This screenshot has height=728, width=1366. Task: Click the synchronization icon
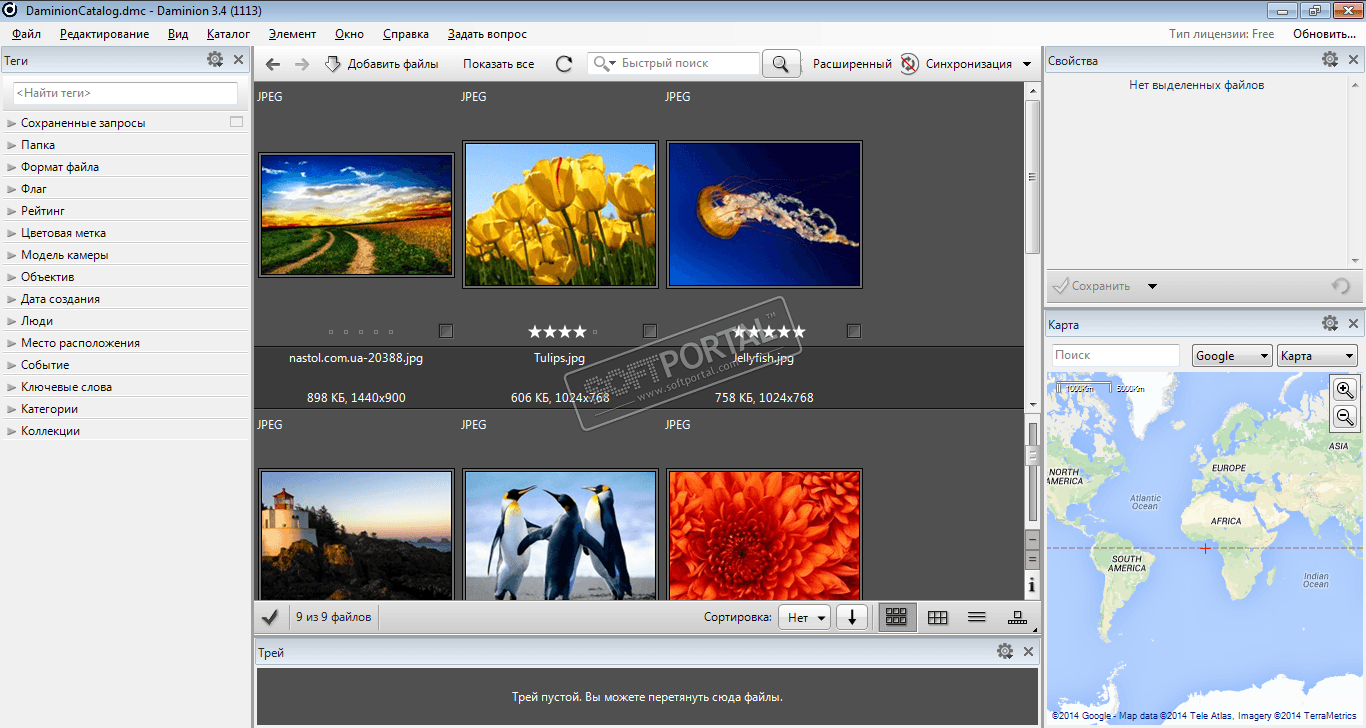(909, 64)
